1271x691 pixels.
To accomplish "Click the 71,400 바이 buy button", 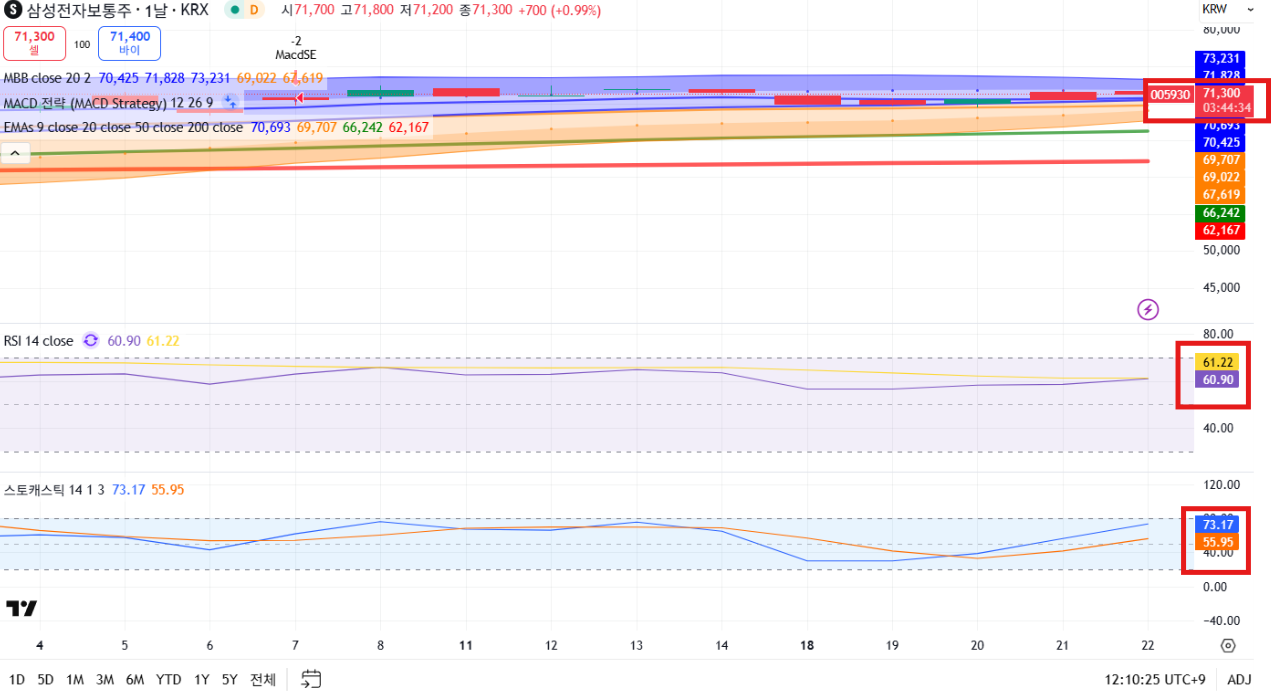I will (x=129, y=43).
